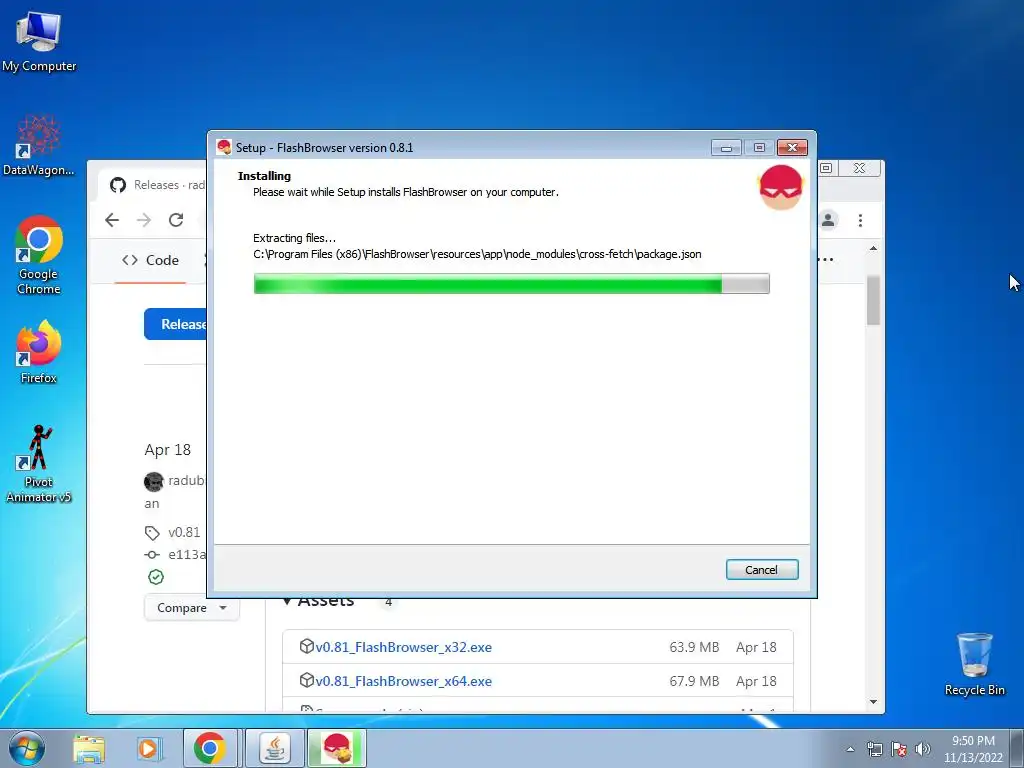Open Windows Media Player from the taskbar
1024x768 pixels.
click(x=148, y=749)
